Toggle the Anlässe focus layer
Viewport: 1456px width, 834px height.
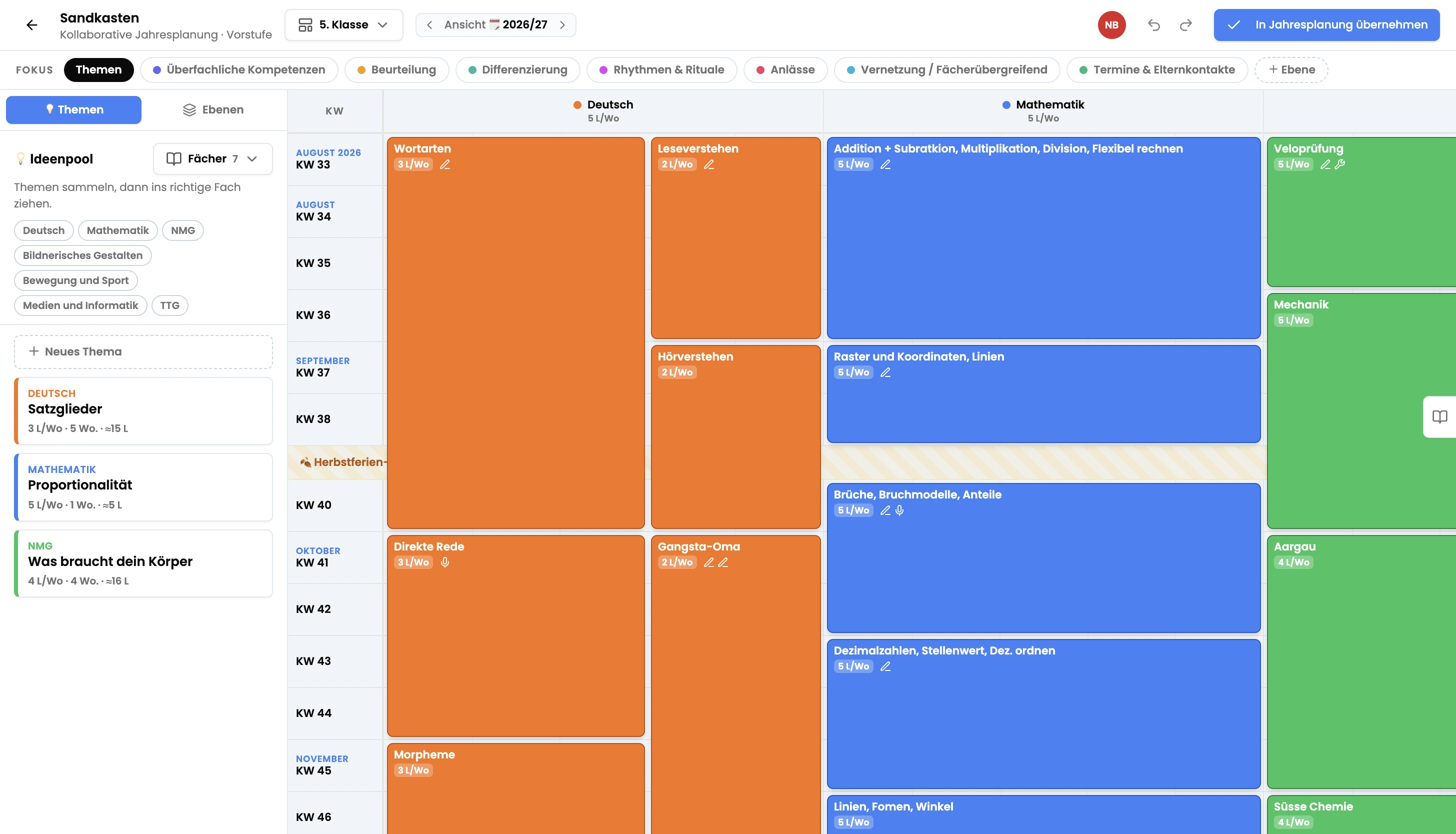coord(785,70)
